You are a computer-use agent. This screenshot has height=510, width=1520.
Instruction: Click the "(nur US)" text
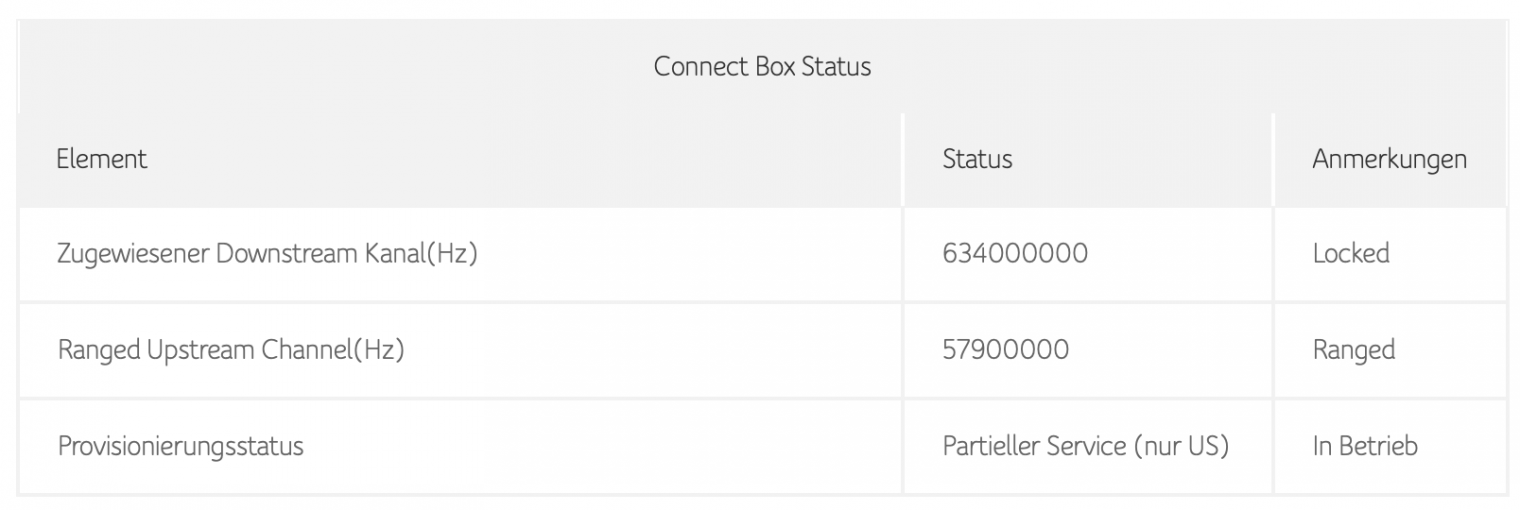[x=1182, y=446]
